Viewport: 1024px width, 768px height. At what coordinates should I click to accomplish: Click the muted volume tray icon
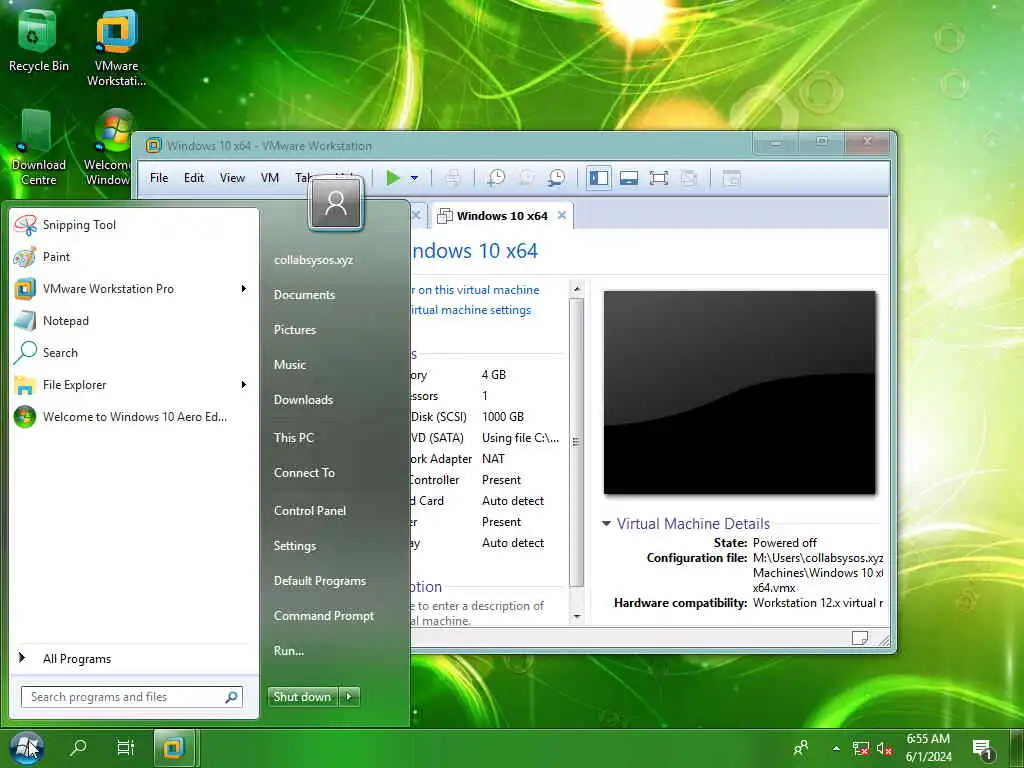884,748
